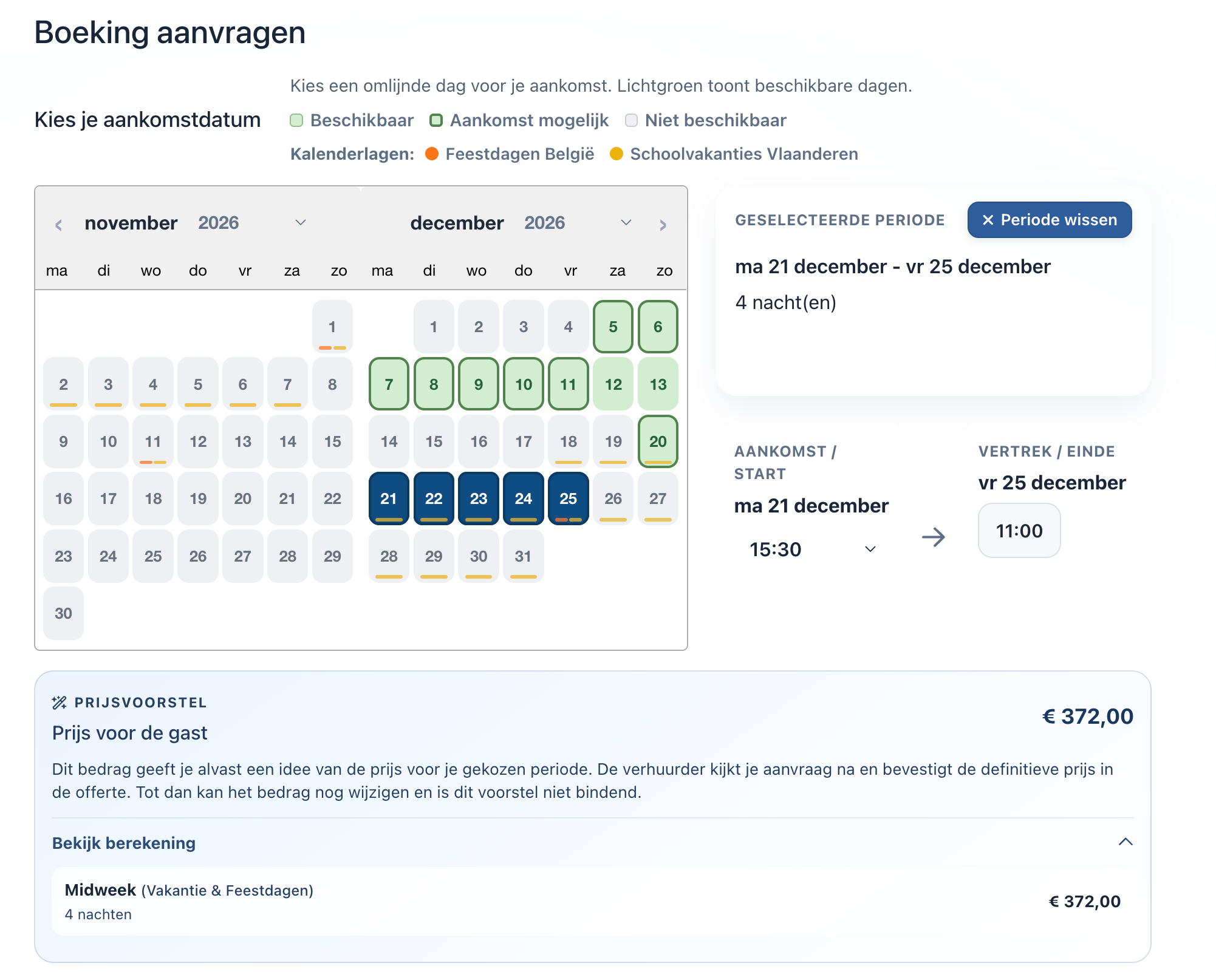Click the Bekijk berekening label
Screen dimensions: 1216x980
click(x=124, y=843)
